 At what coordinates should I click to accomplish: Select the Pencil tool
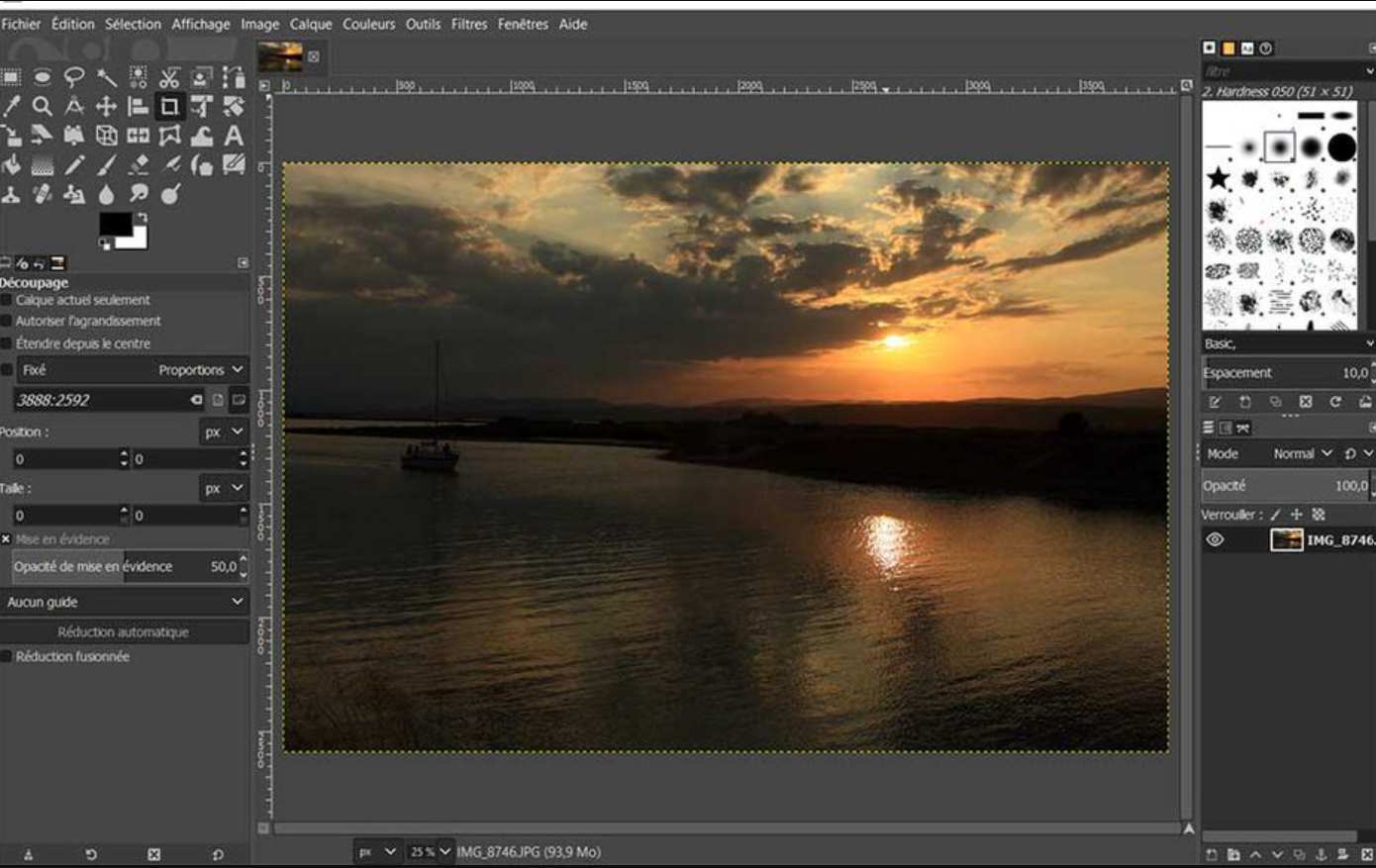pos(74,164)
